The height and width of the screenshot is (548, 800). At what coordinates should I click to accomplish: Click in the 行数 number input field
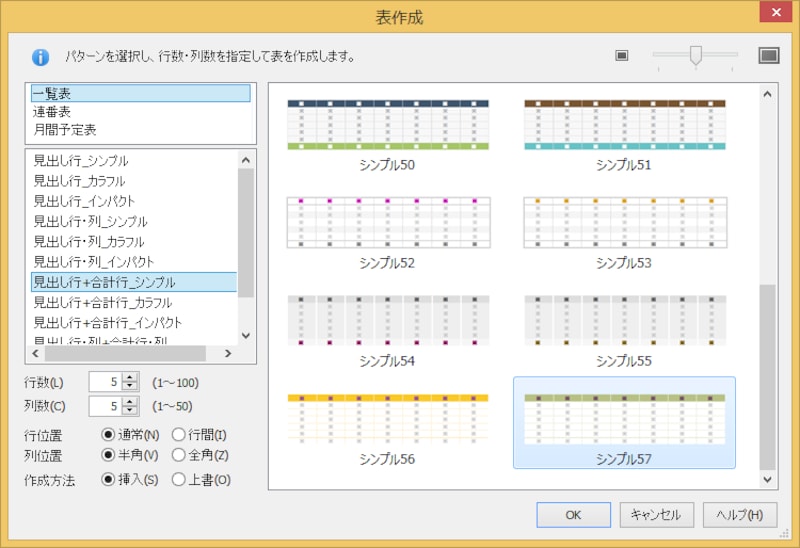[105, 381]
